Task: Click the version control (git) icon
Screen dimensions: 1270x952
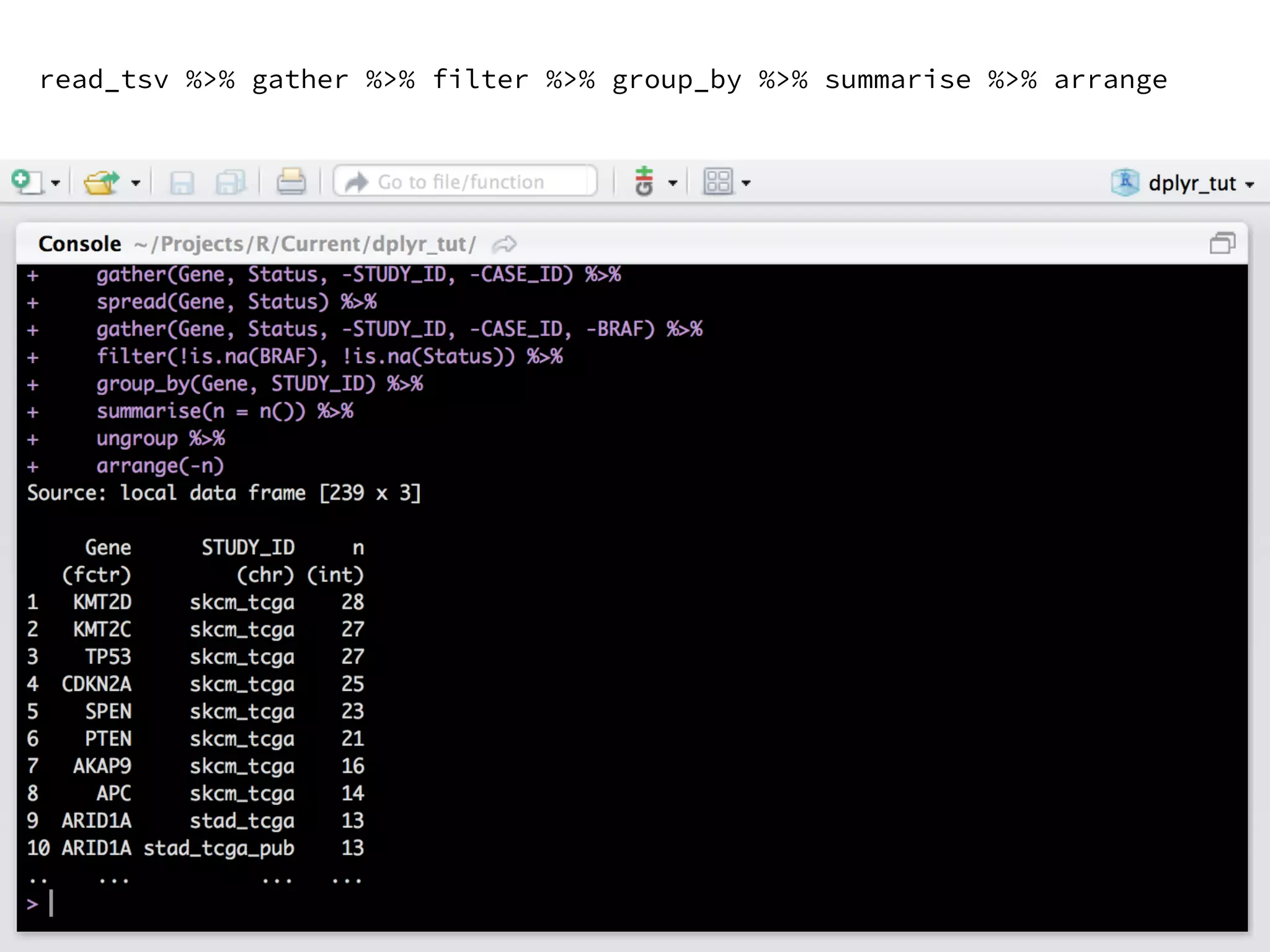Action: pos(644,181)
